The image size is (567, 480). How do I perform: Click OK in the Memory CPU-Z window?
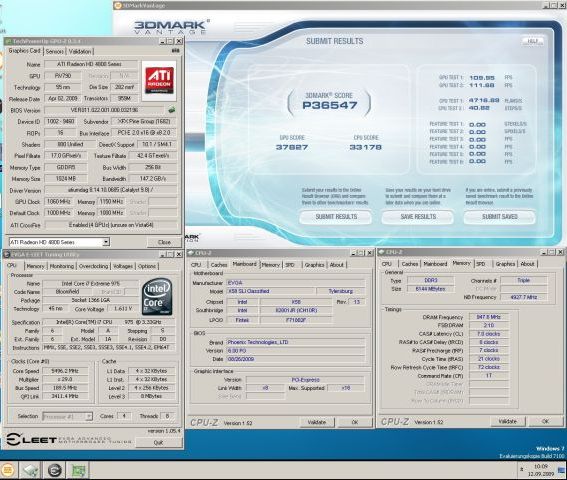click(545, 421)
